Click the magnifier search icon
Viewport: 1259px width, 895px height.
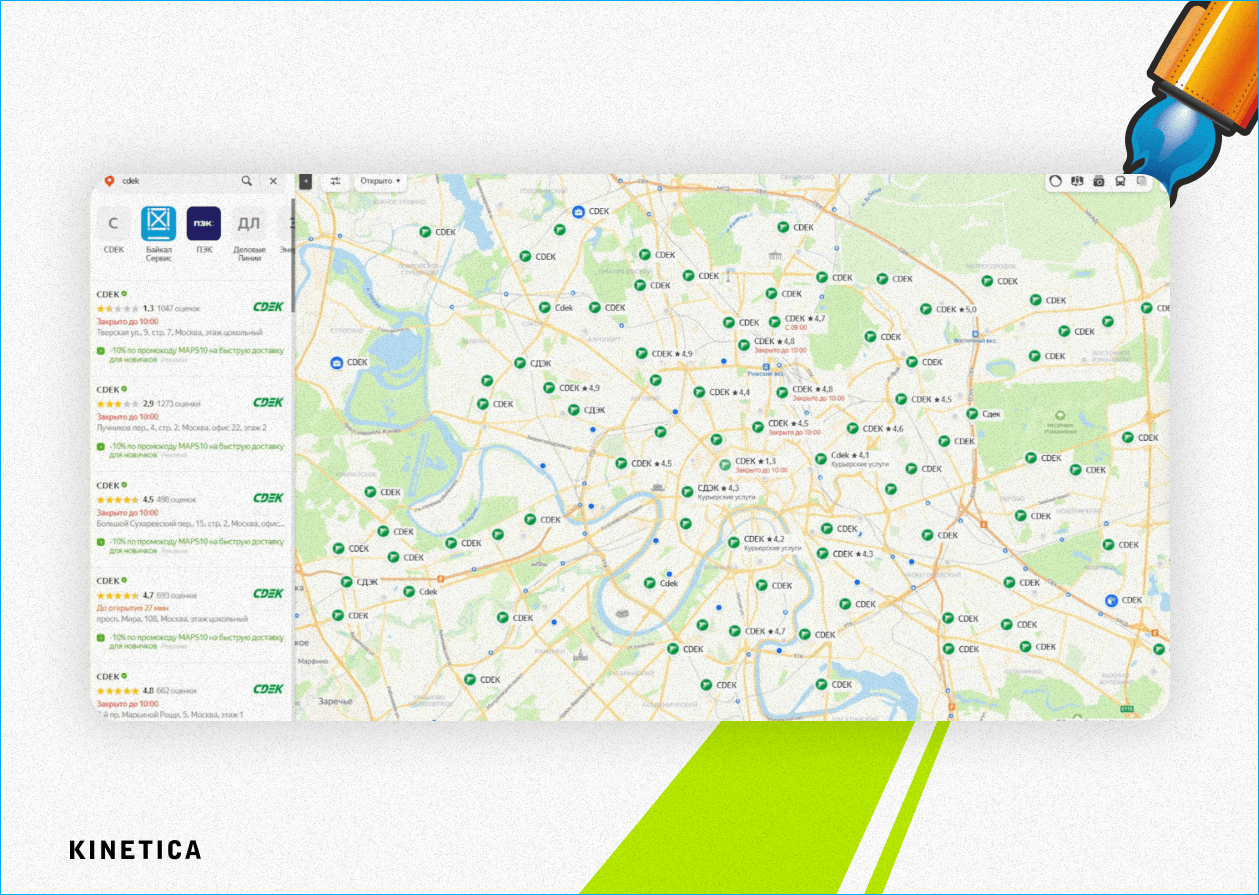click(246, 181)
